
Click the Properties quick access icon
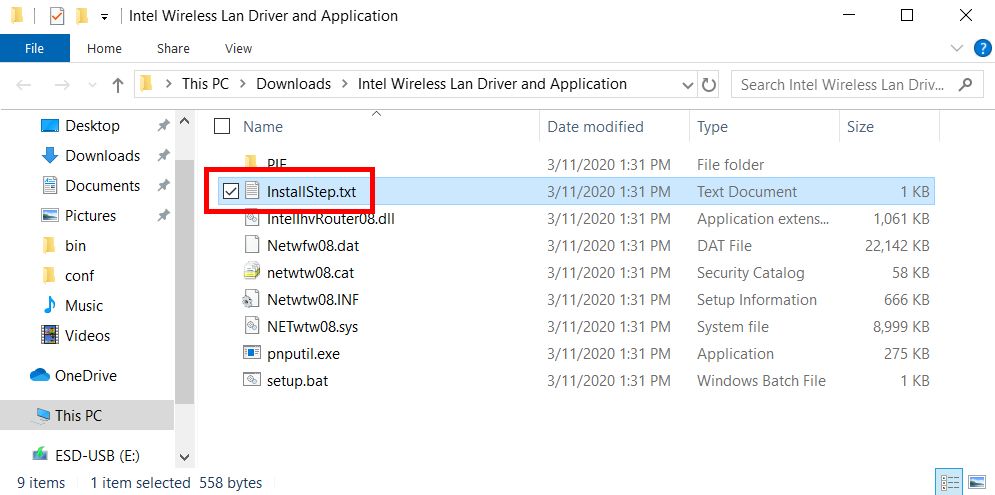tap(57, 16)
